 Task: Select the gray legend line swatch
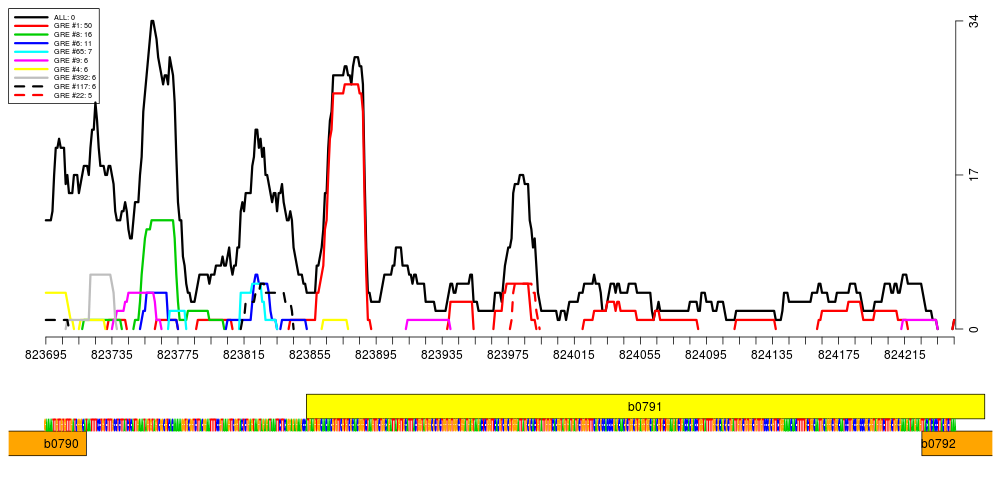(x=31, y=77)
